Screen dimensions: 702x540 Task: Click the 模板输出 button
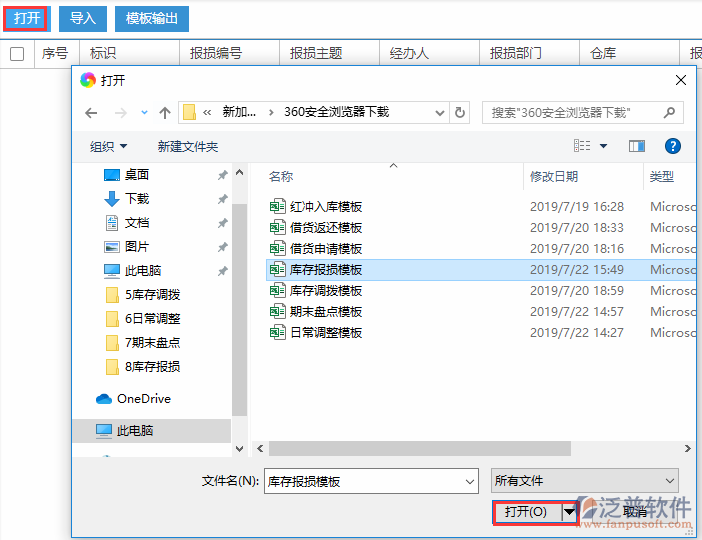click(151, 18)
